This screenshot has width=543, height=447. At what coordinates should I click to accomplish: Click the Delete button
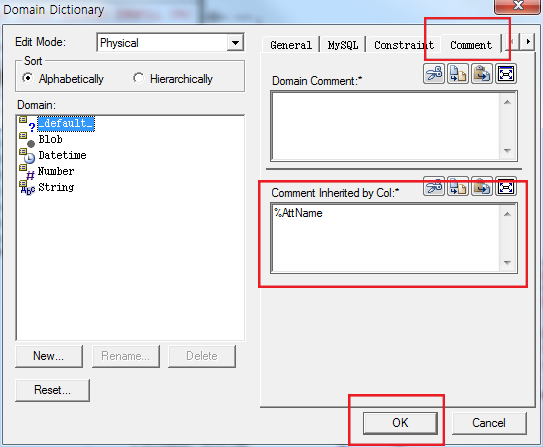pos(202,356)
